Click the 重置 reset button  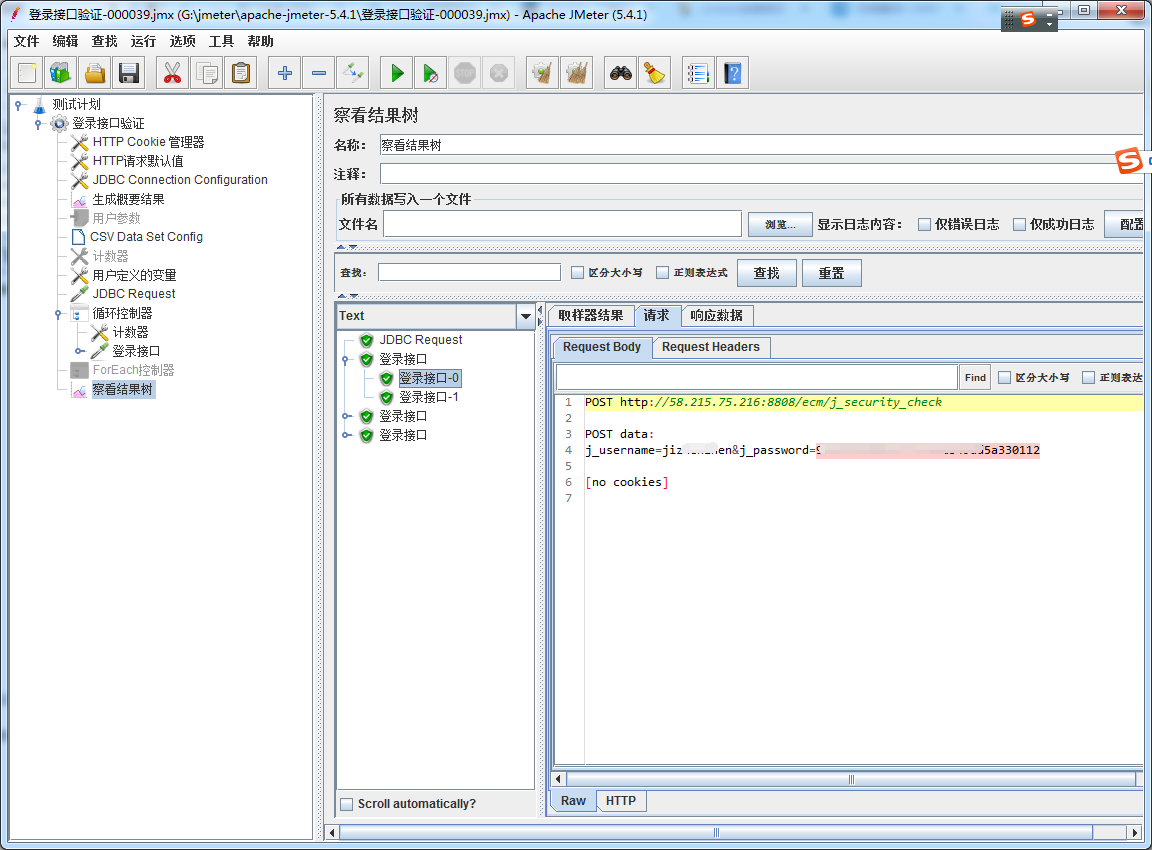pos(831,273)
